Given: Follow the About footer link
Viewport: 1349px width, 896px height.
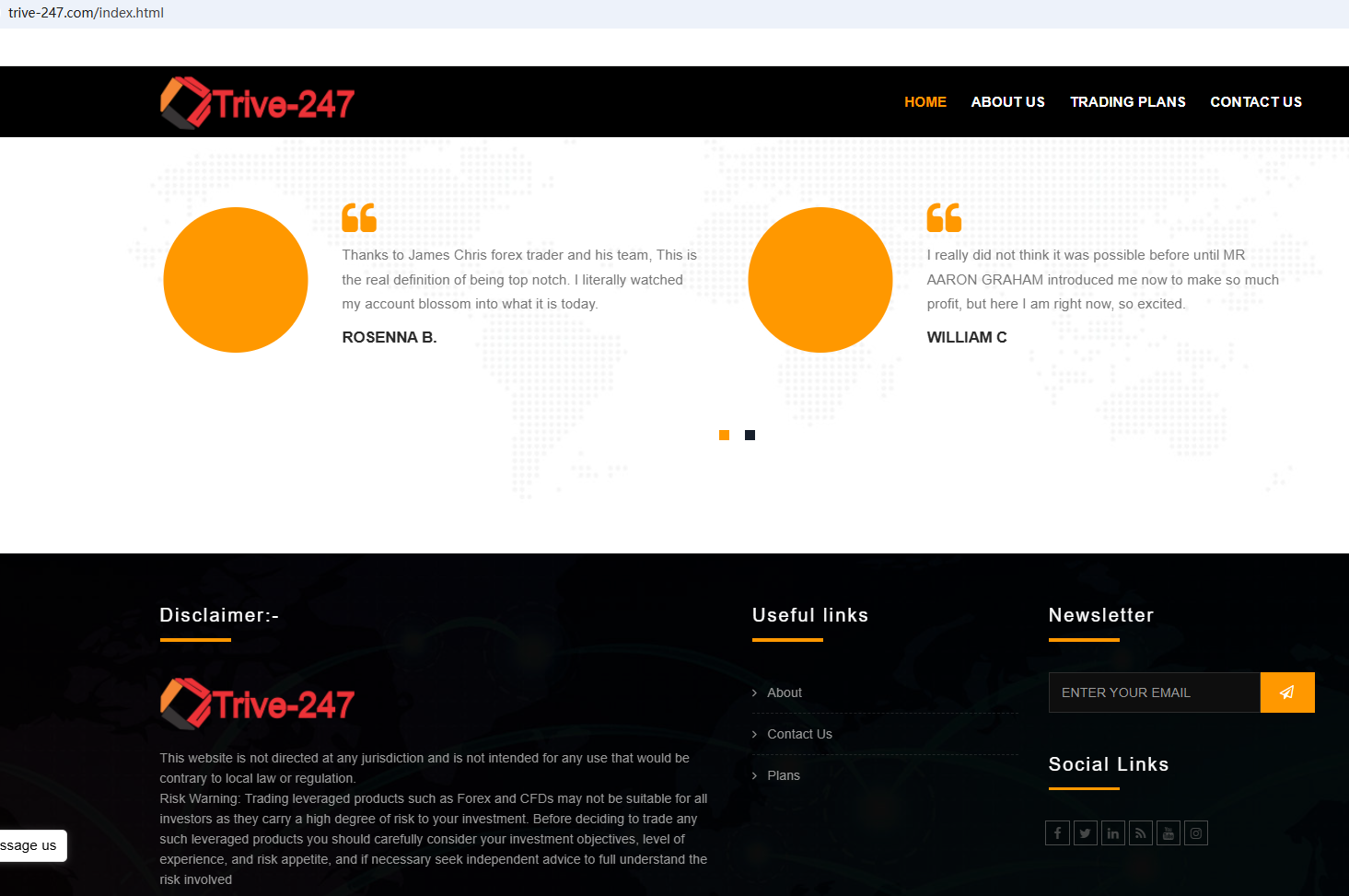Looking at the screenshot, I should click(785, 692).
